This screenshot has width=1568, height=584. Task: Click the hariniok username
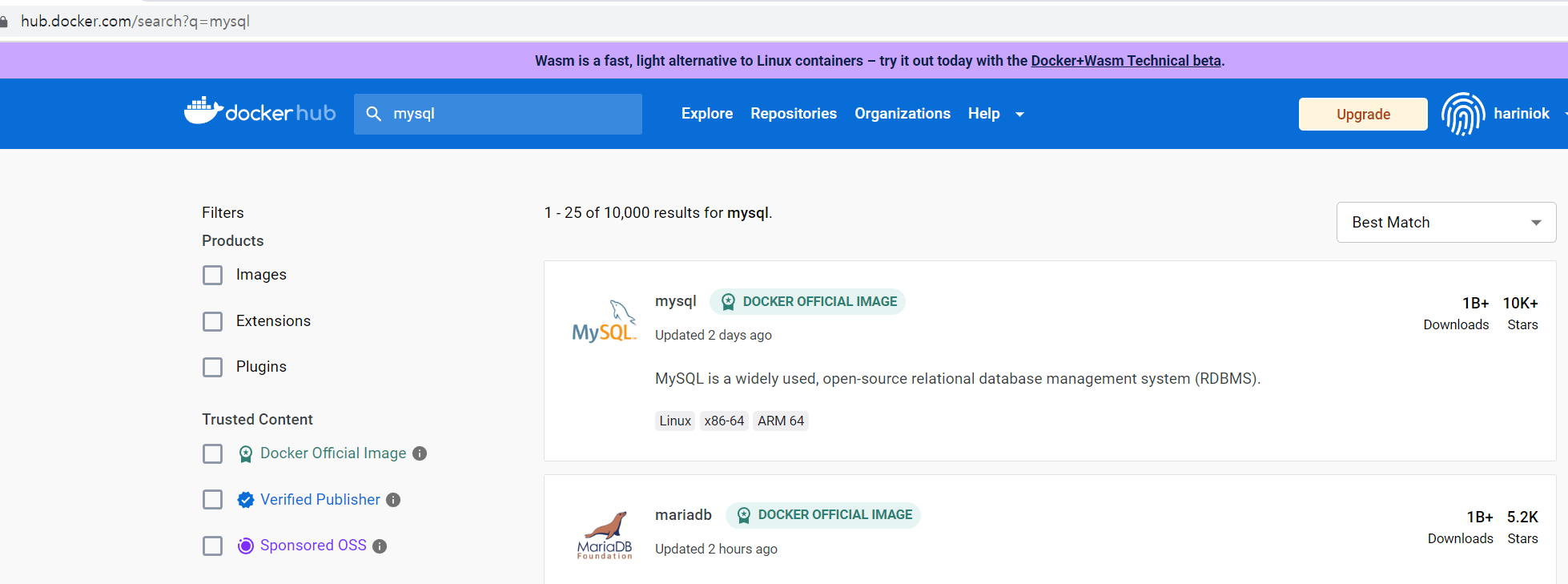point(1522,114)
